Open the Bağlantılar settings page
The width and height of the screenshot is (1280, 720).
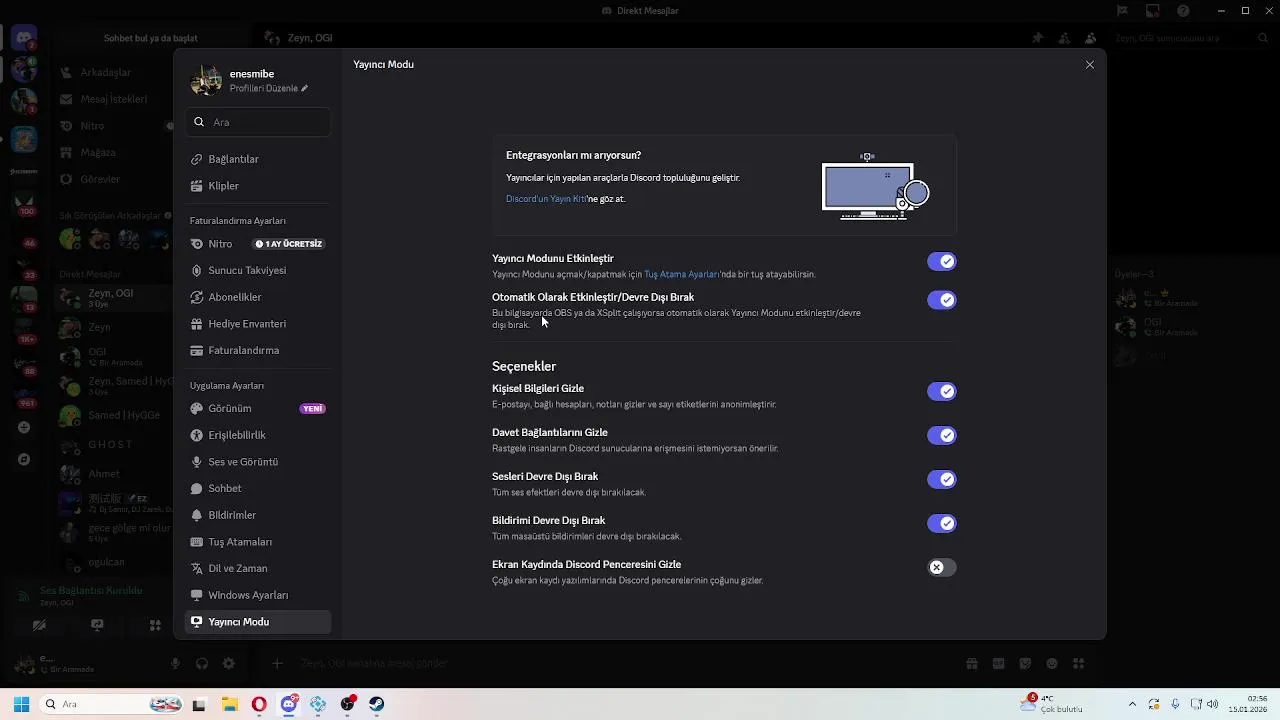(258, 159)
